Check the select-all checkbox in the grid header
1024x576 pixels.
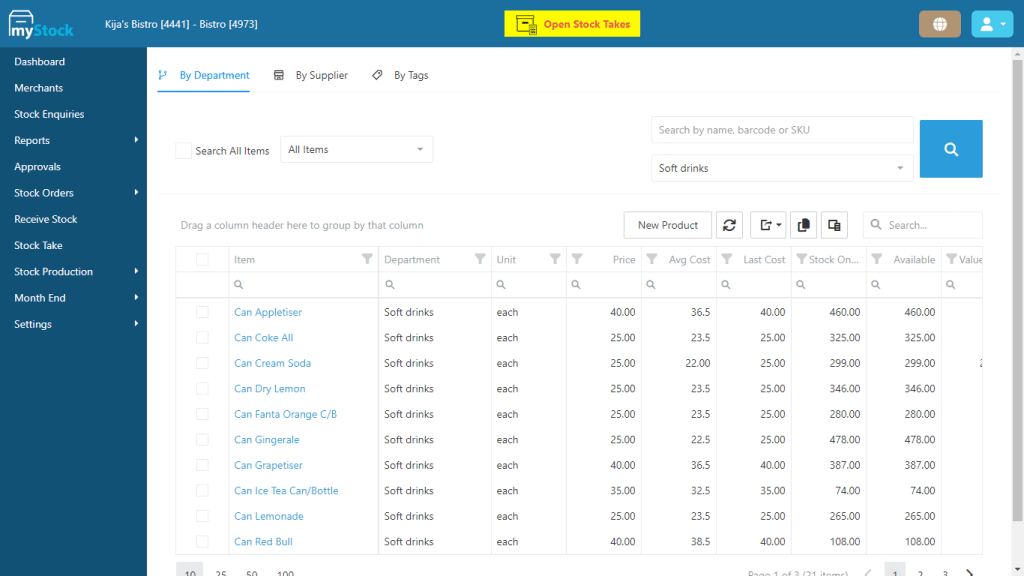(x=202, y=258)
